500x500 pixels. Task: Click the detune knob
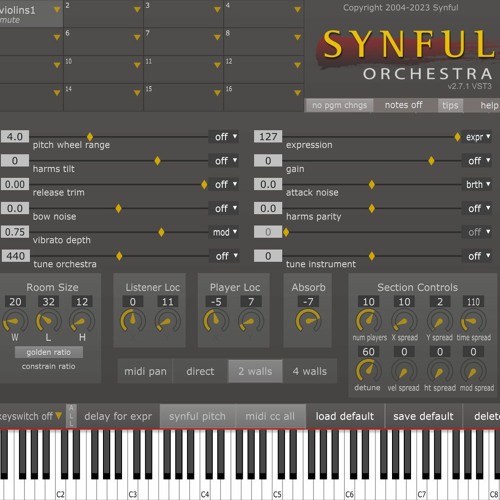click(369, 371)
